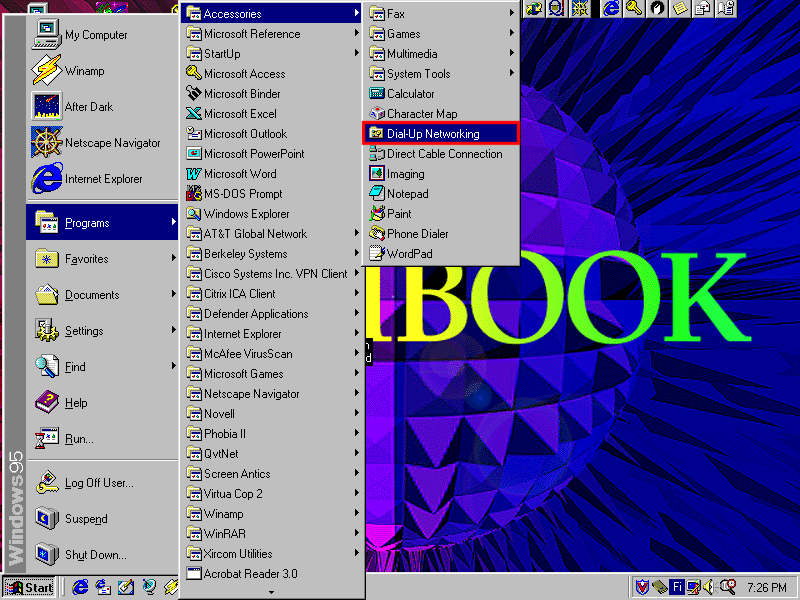The image size is (800, 600).
Task: Open Phone Dialer
Action: pos(441,234)
